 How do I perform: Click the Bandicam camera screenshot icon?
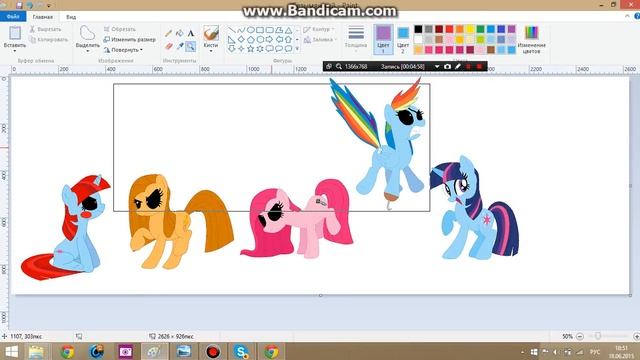[447, 66]
